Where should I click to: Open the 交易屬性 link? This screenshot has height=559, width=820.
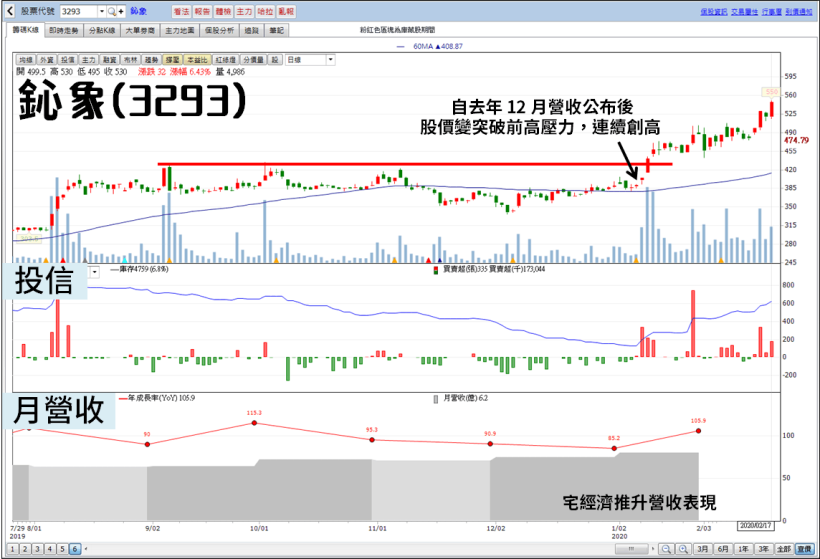pos(745,12)
